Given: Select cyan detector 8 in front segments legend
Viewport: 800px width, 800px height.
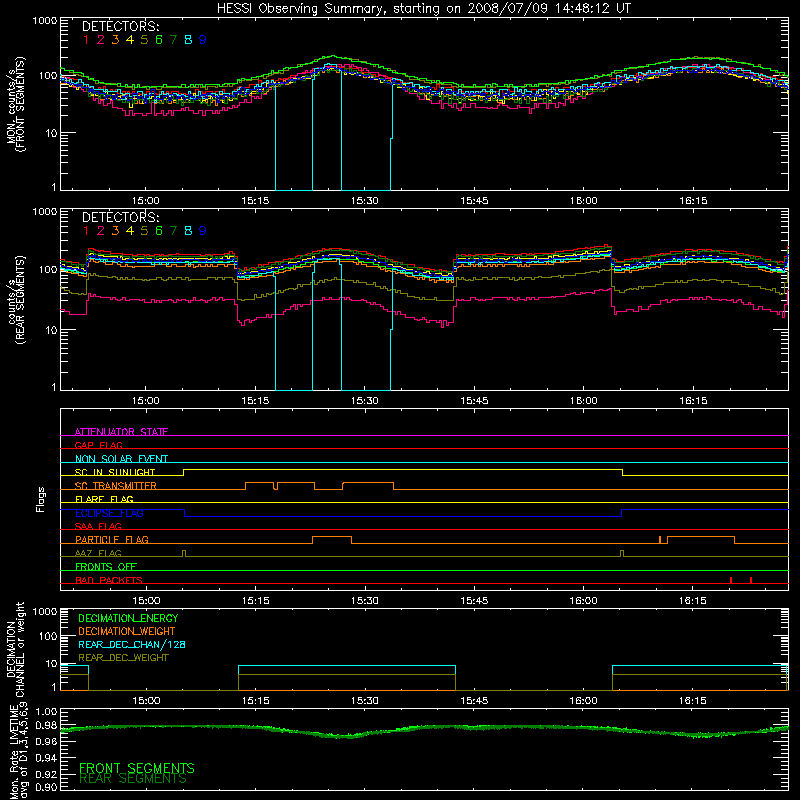Looking at the screenshot, I should (188, 40).
